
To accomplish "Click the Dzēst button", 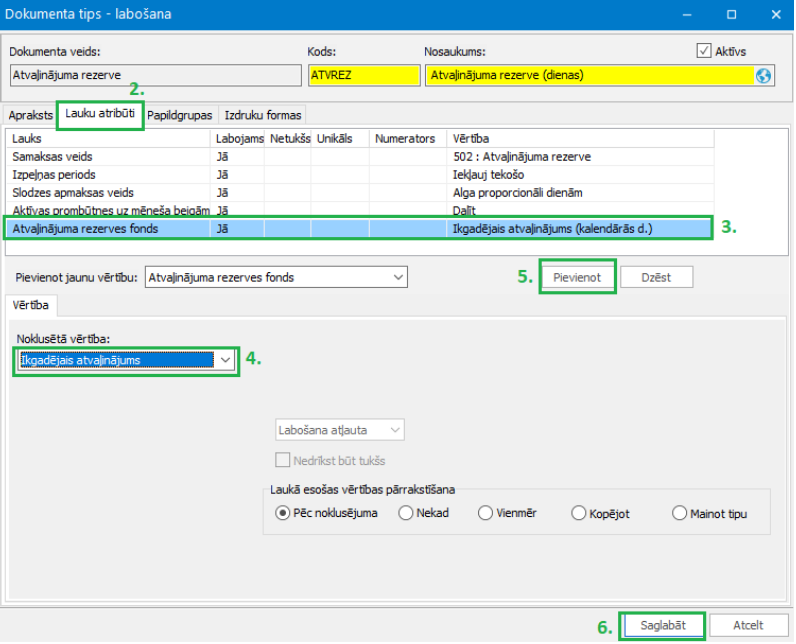I will (656, 277).
